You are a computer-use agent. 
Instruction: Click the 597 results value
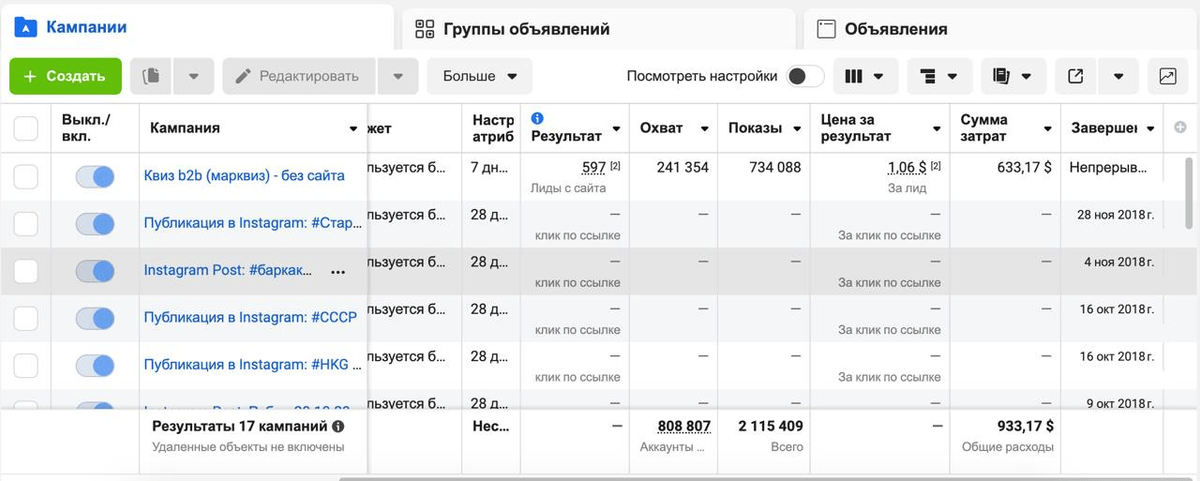point(595,168)
